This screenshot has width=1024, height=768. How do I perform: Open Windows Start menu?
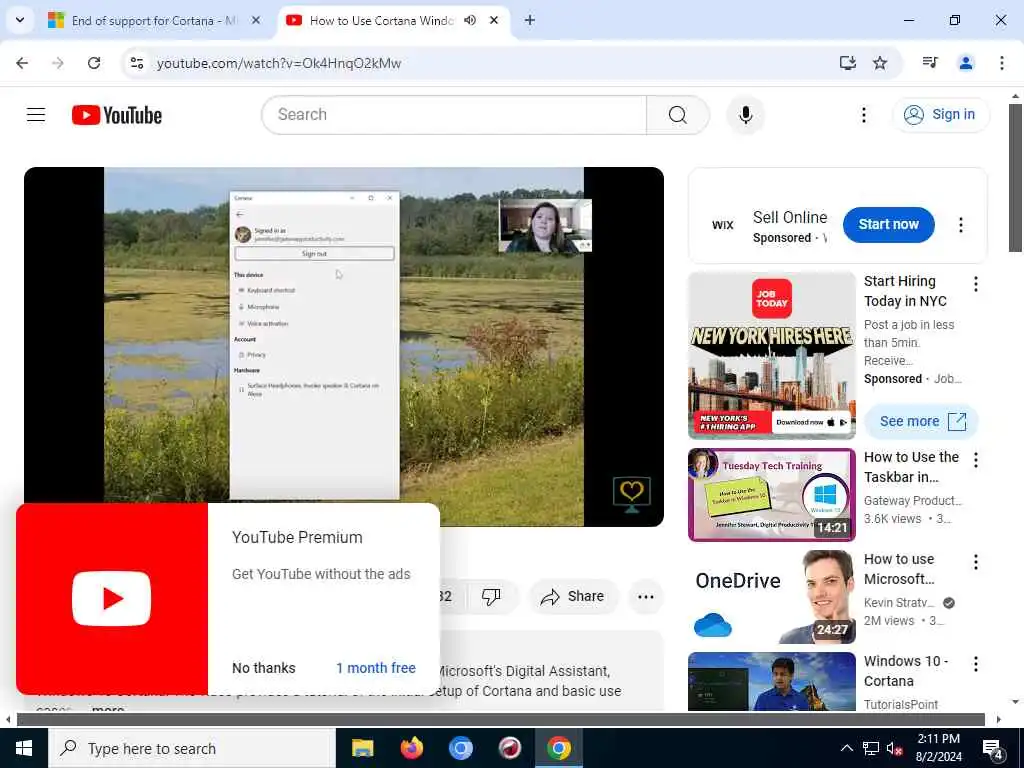point(24,748)
